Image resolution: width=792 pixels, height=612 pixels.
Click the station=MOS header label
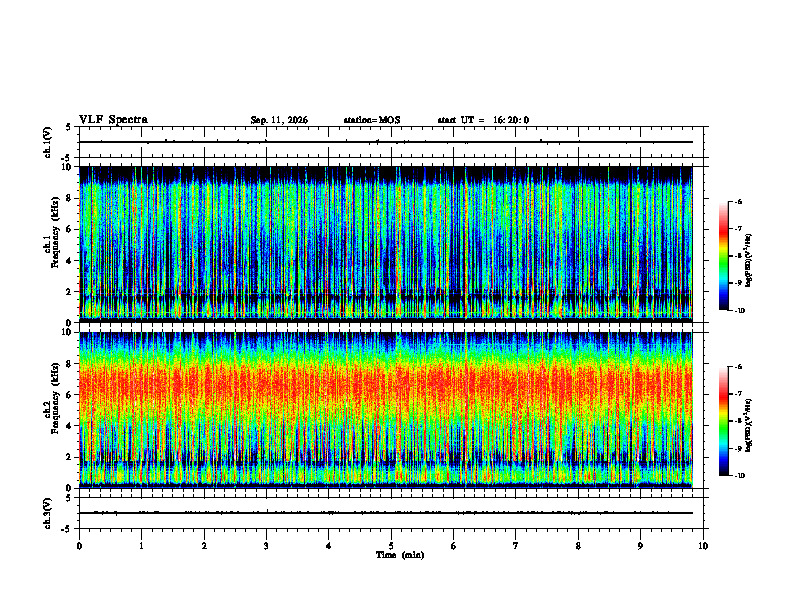[372, 120]
